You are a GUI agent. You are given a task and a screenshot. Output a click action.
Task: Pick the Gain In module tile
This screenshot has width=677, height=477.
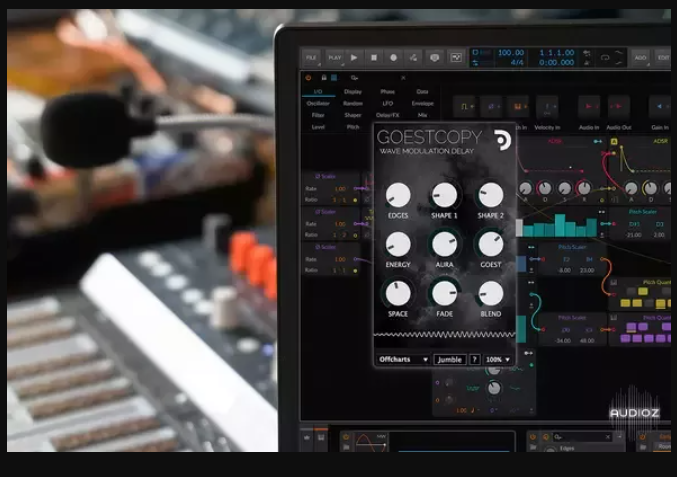tap(660, 107)
